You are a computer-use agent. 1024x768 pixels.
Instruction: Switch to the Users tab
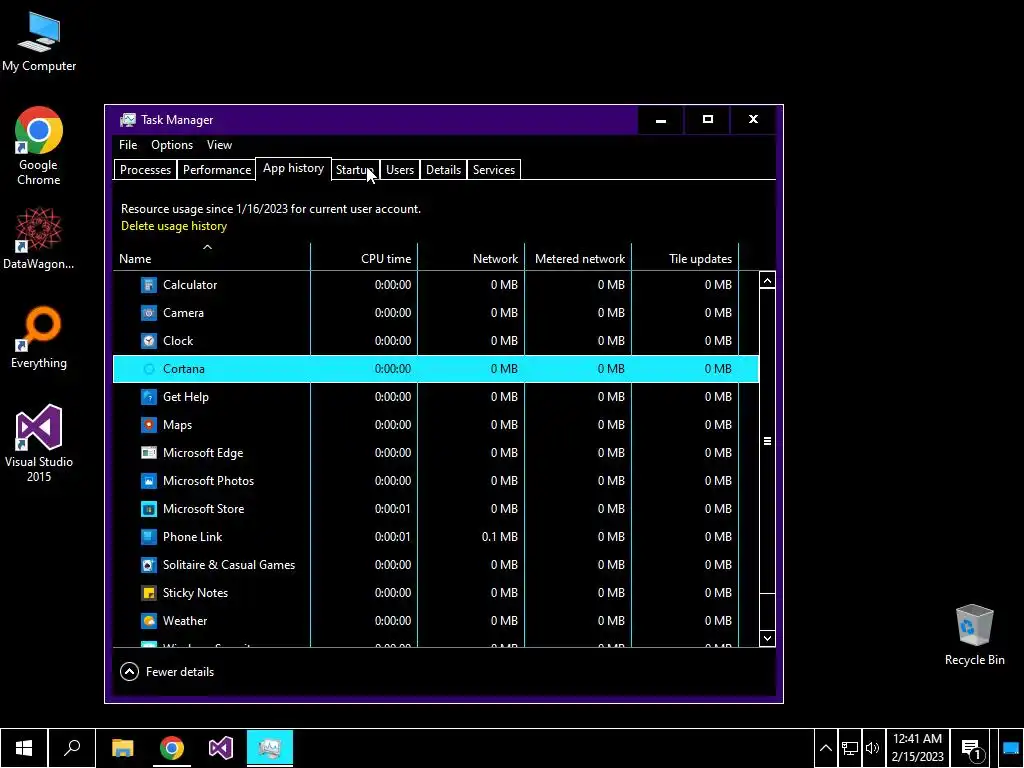coord(400,170)
